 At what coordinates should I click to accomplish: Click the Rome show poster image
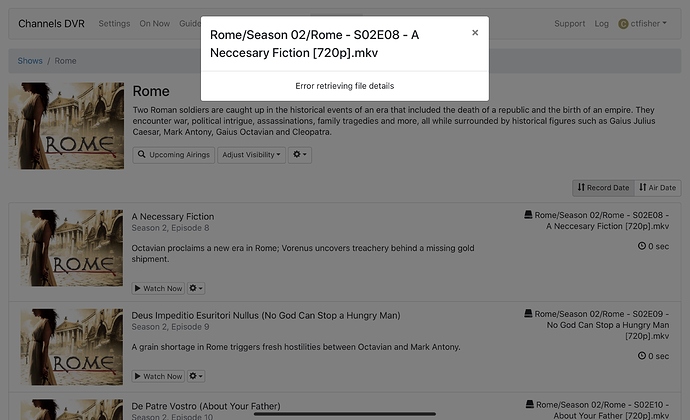click(66, 126)
